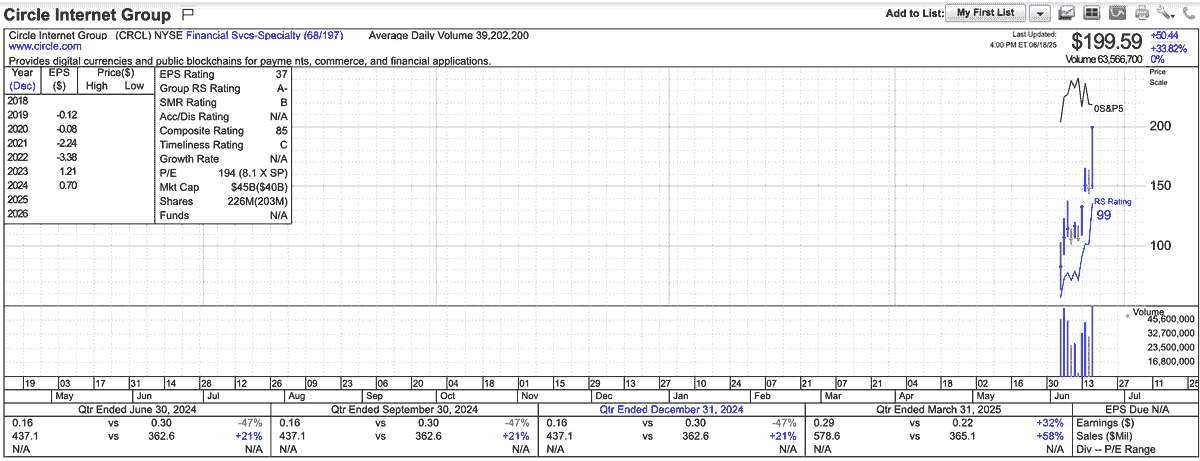Open the grid layout view icon
This screenshot has width=1200, height=461.
pos(1092,13)
